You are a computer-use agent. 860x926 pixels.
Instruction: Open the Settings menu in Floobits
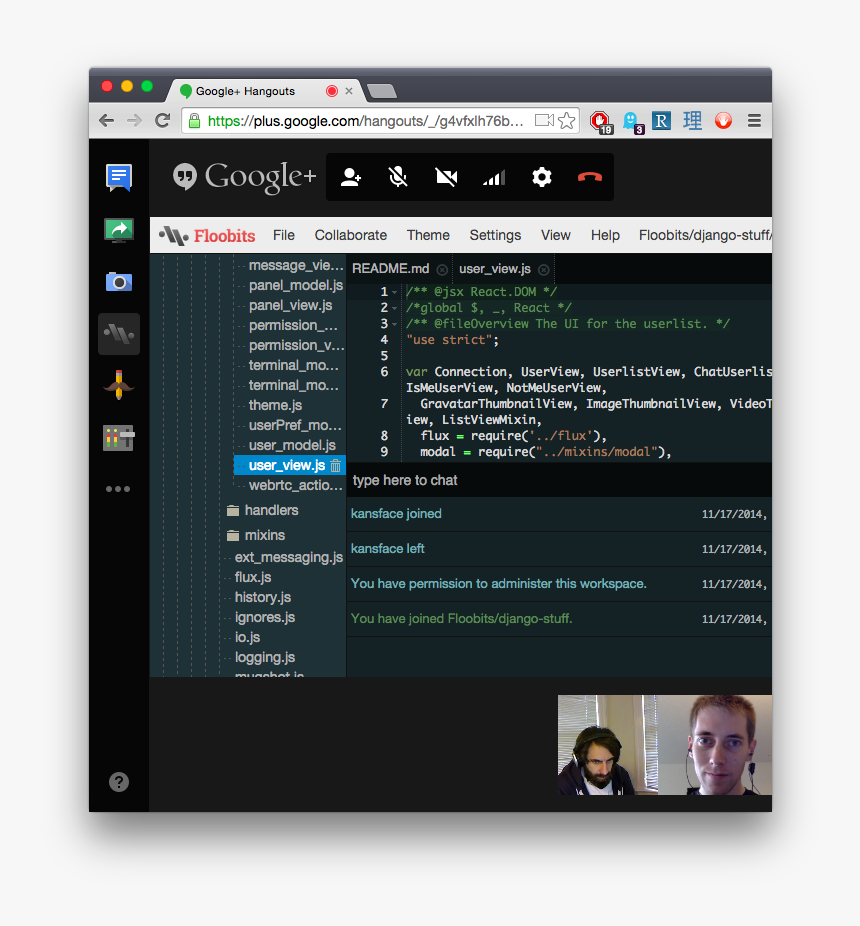495,235
